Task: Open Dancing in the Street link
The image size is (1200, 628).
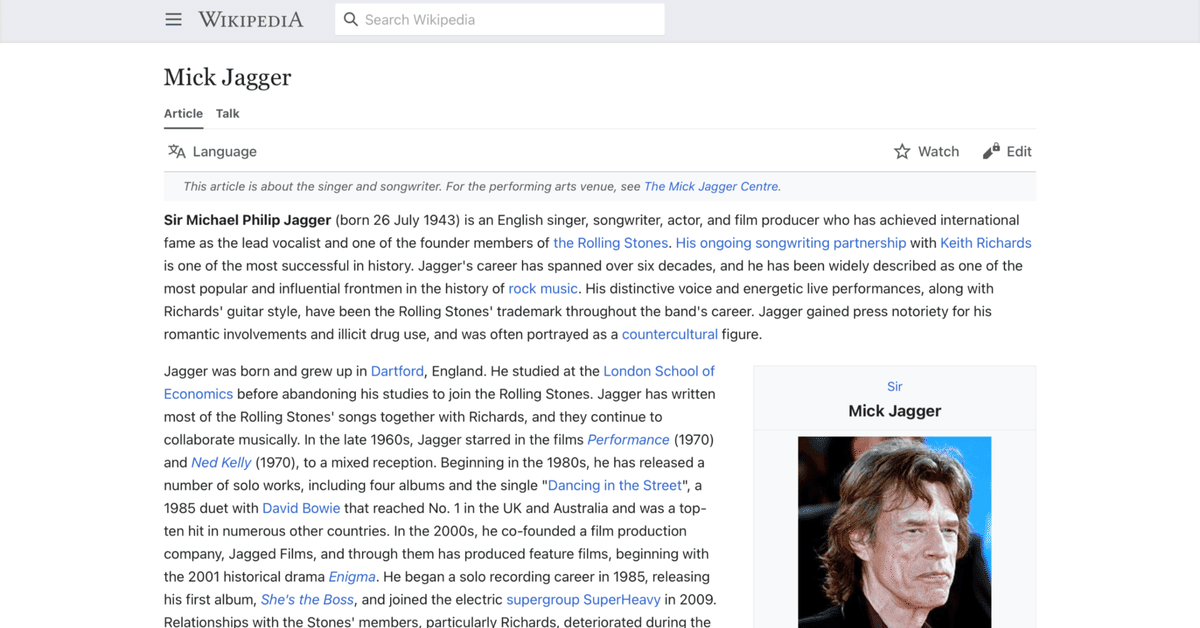Action: (x=616, y=486)
